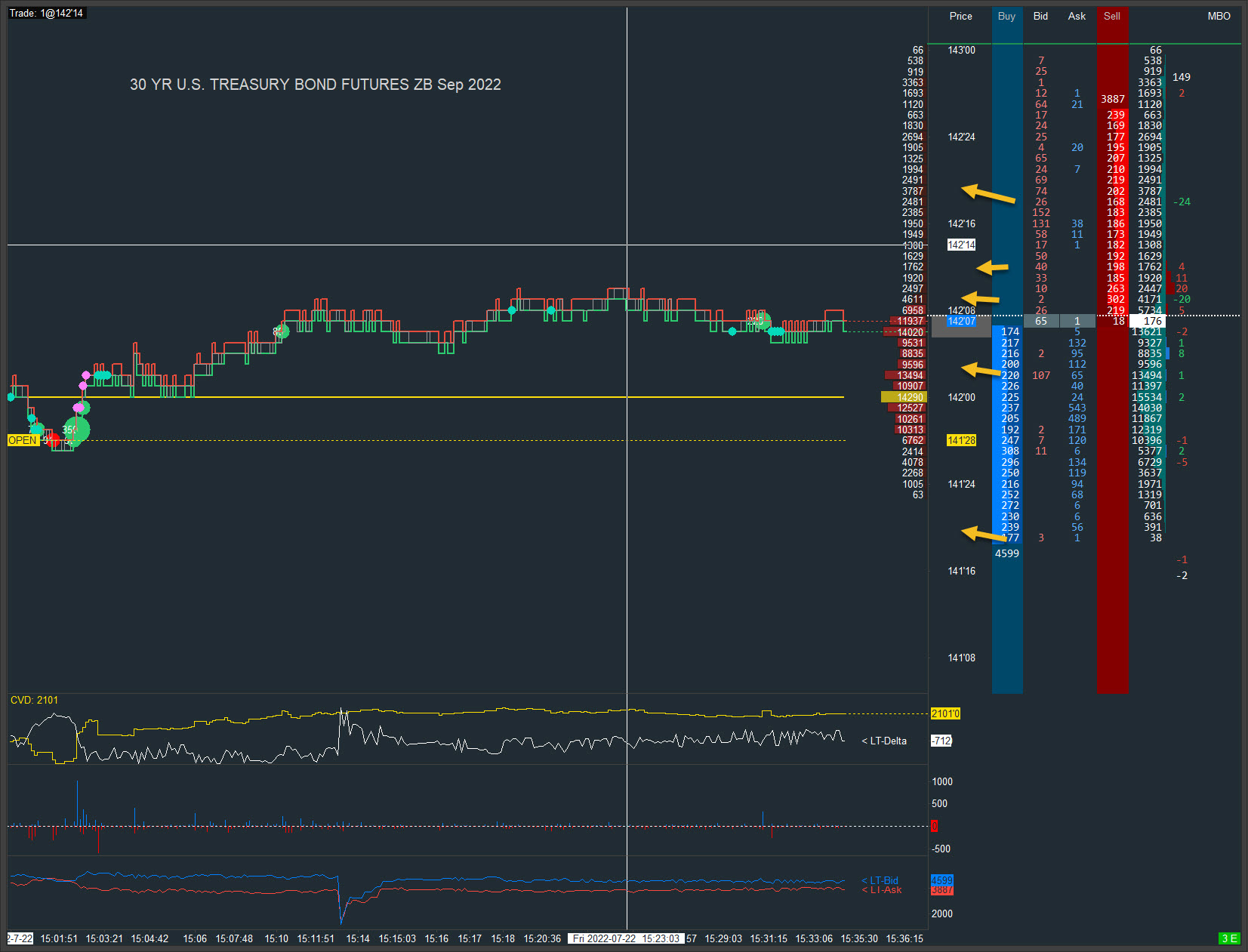Select the Buy column header

[x=1006, y=16]
